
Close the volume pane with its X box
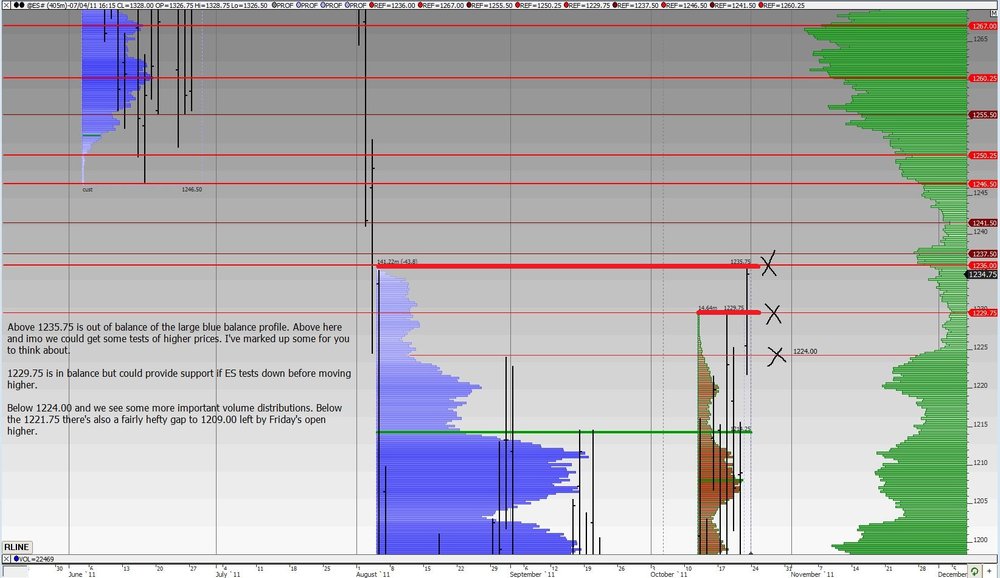pos(6,559)
